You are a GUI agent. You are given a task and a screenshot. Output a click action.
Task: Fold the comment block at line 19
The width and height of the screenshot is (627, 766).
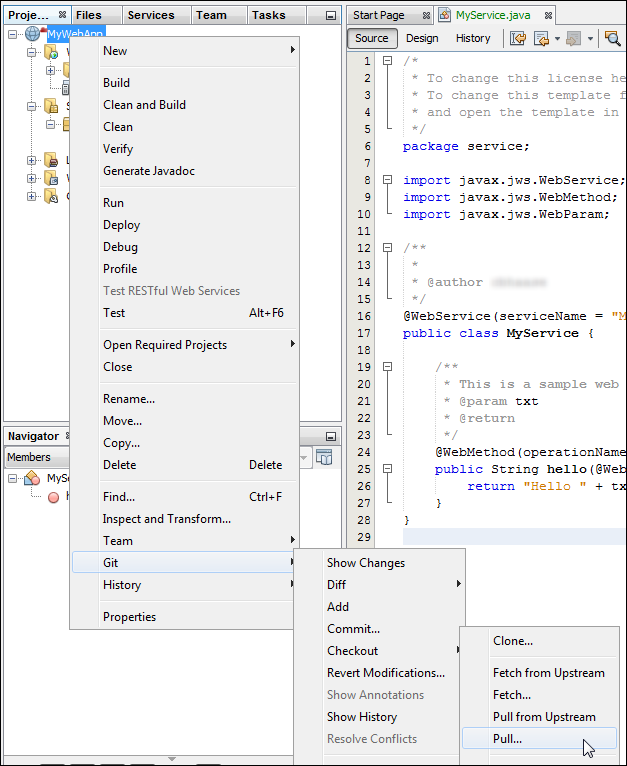pyautogui.click(x=388, y=366)
